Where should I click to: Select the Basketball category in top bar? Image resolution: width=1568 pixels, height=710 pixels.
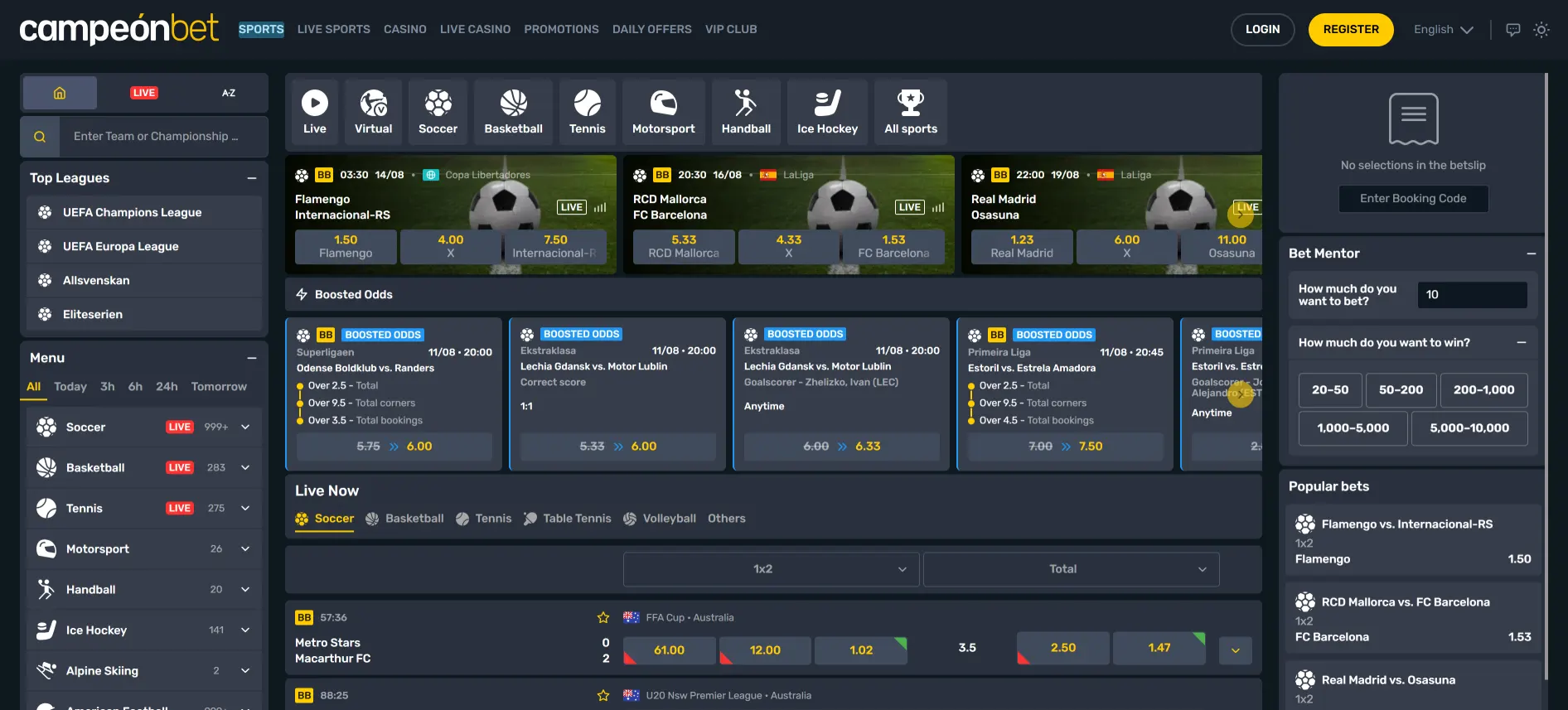pos(513,112)
